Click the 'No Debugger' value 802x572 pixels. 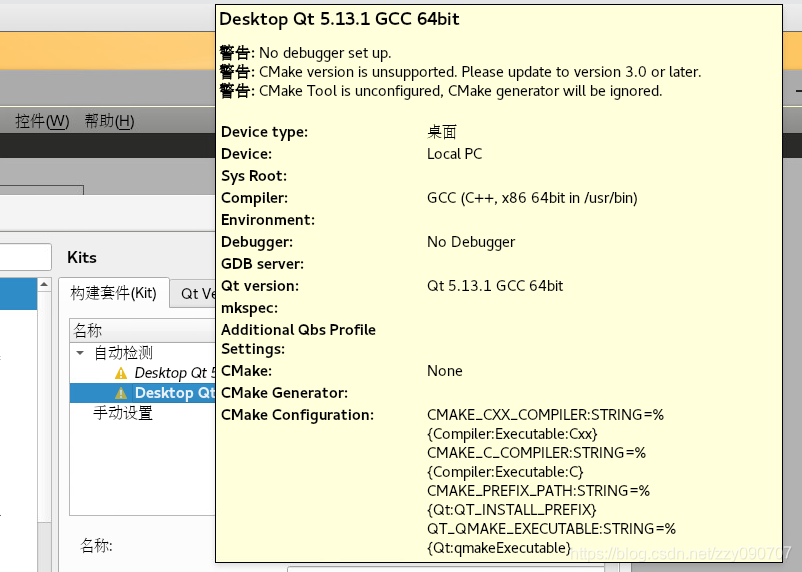[x=471, y=241]
